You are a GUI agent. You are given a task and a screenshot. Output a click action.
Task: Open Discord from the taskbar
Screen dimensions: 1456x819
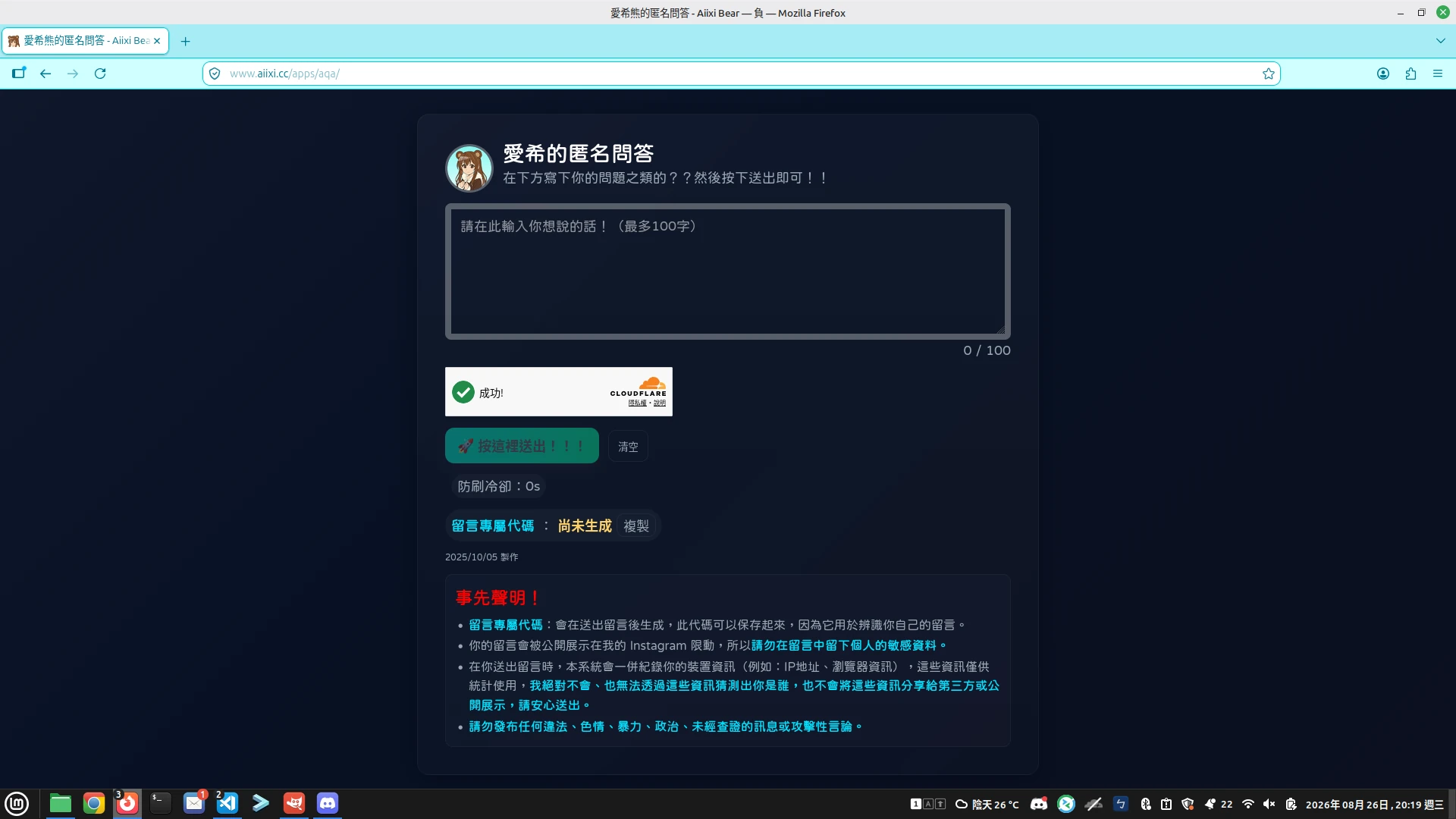[x=328, y=803]
